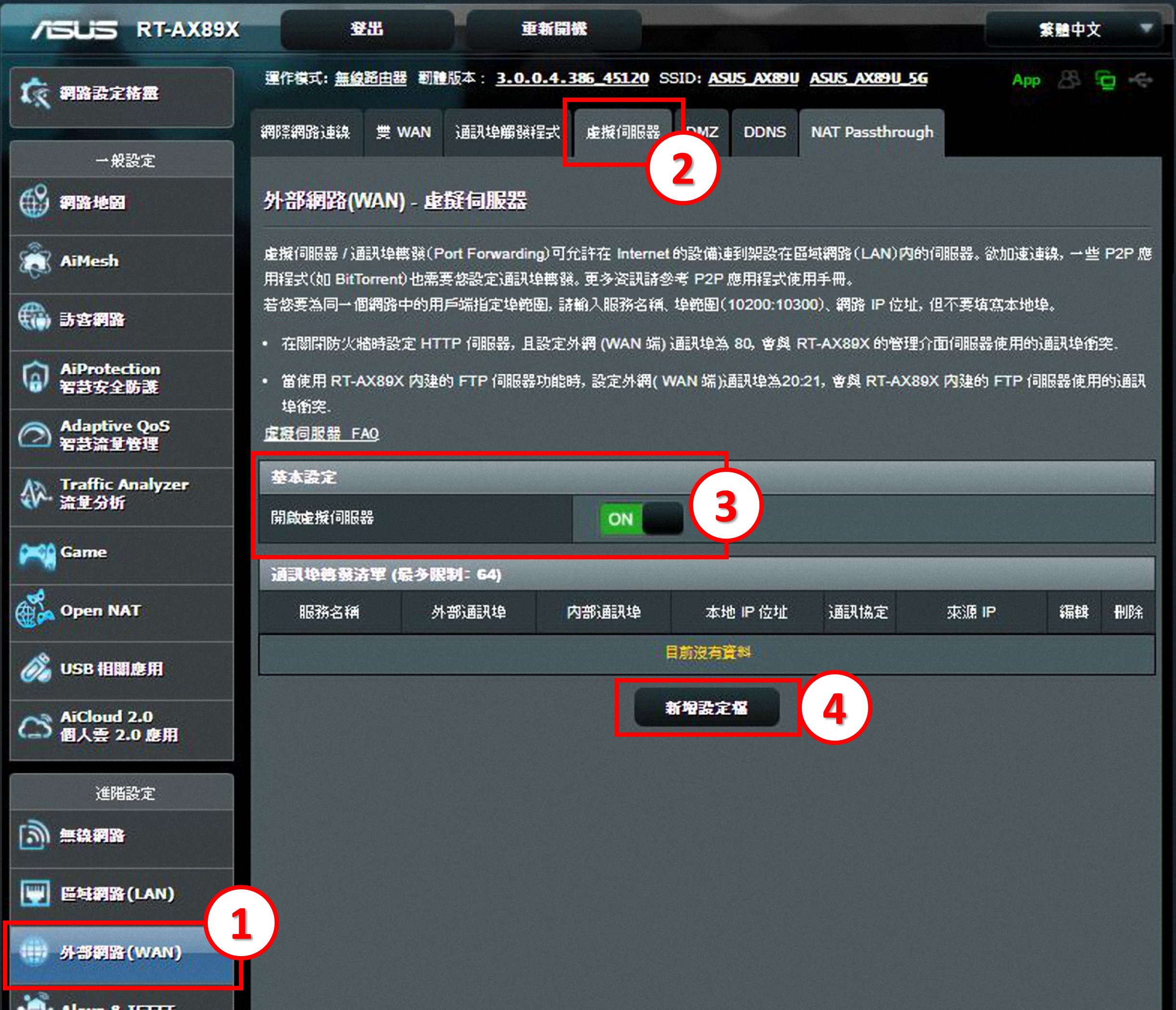This screenshot has width=1176, height=1010.
Task: Select the Traffic Analyzer 流量分析 menu label
Action: 124,493
